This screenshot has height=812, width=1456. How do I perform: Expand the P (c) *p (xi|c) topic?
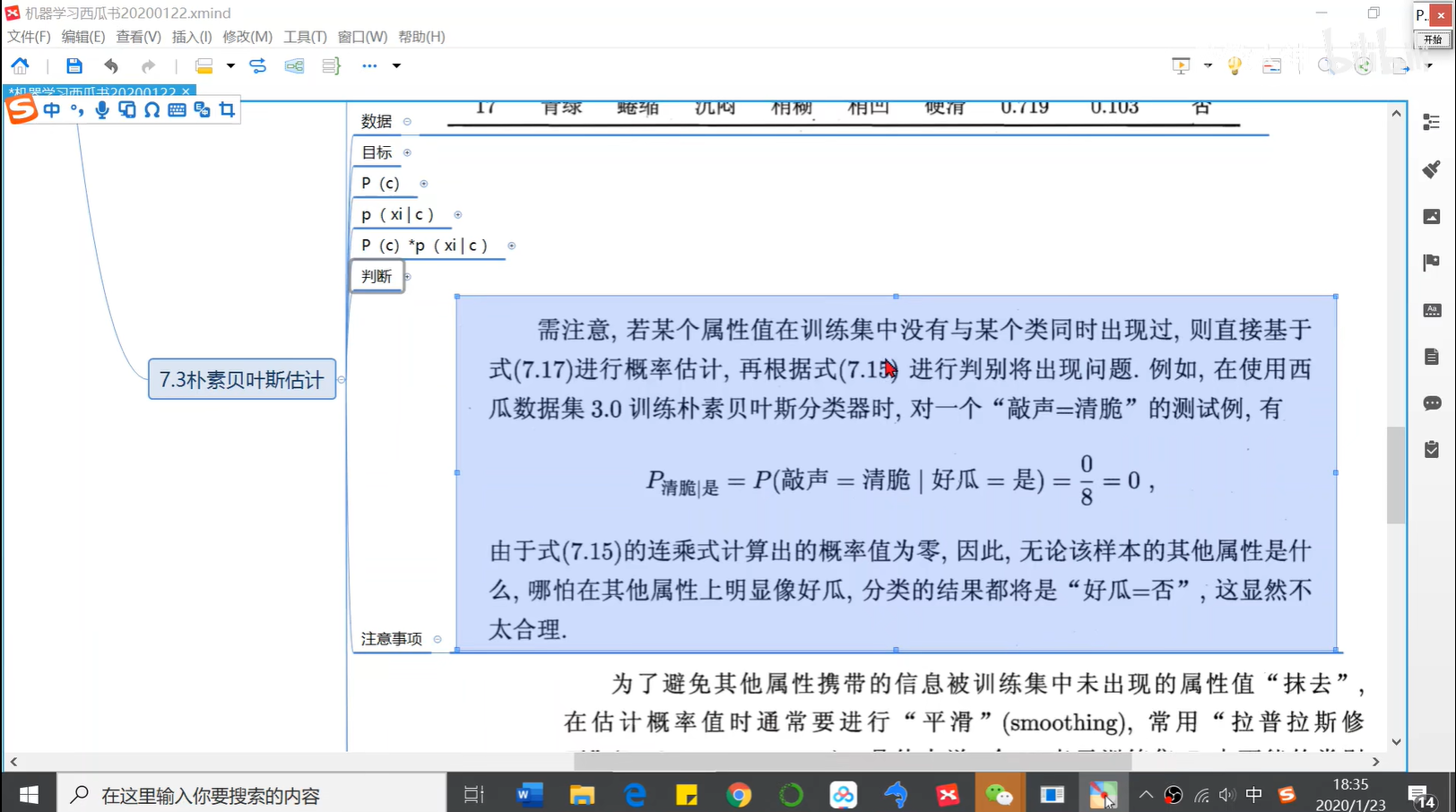point(512,246)
